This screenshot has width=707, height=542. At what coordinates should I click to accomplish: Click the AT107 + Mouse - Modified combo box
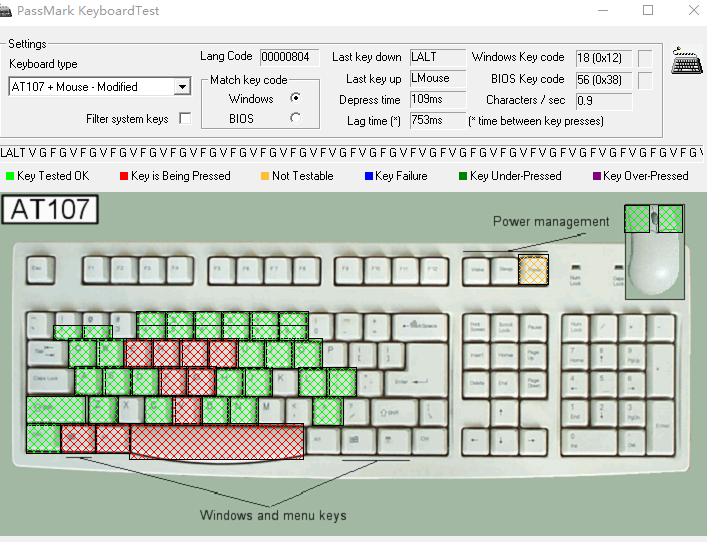pyautogui.click(x=100, y=87)
